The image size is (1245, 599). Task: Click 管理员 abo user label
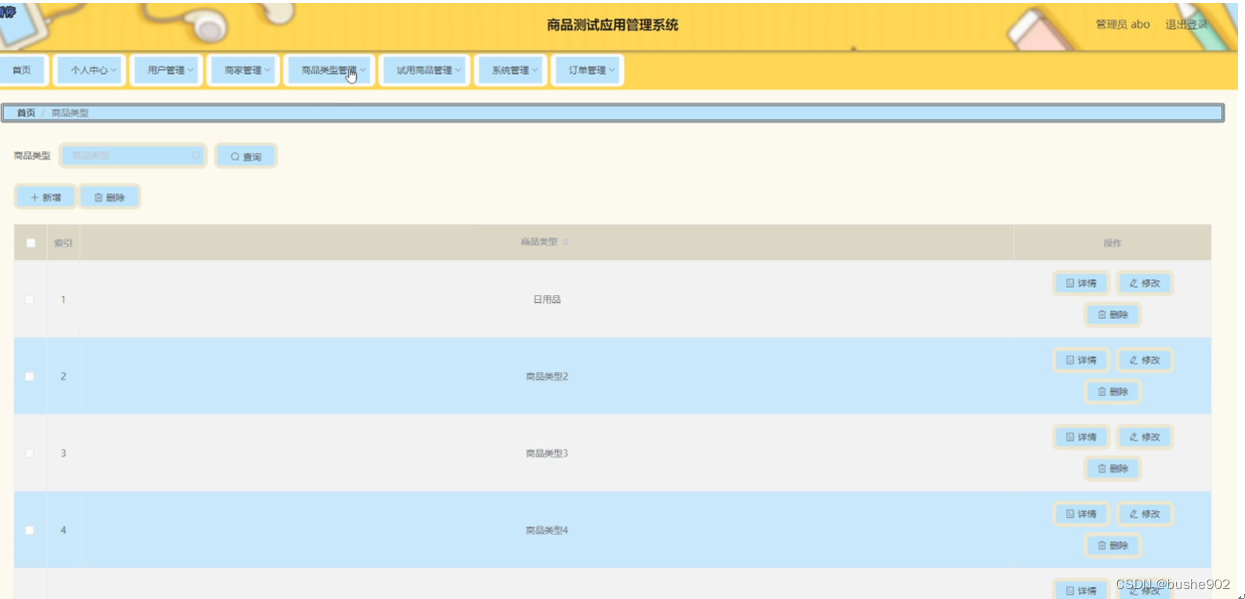[x=1123, y=24]
